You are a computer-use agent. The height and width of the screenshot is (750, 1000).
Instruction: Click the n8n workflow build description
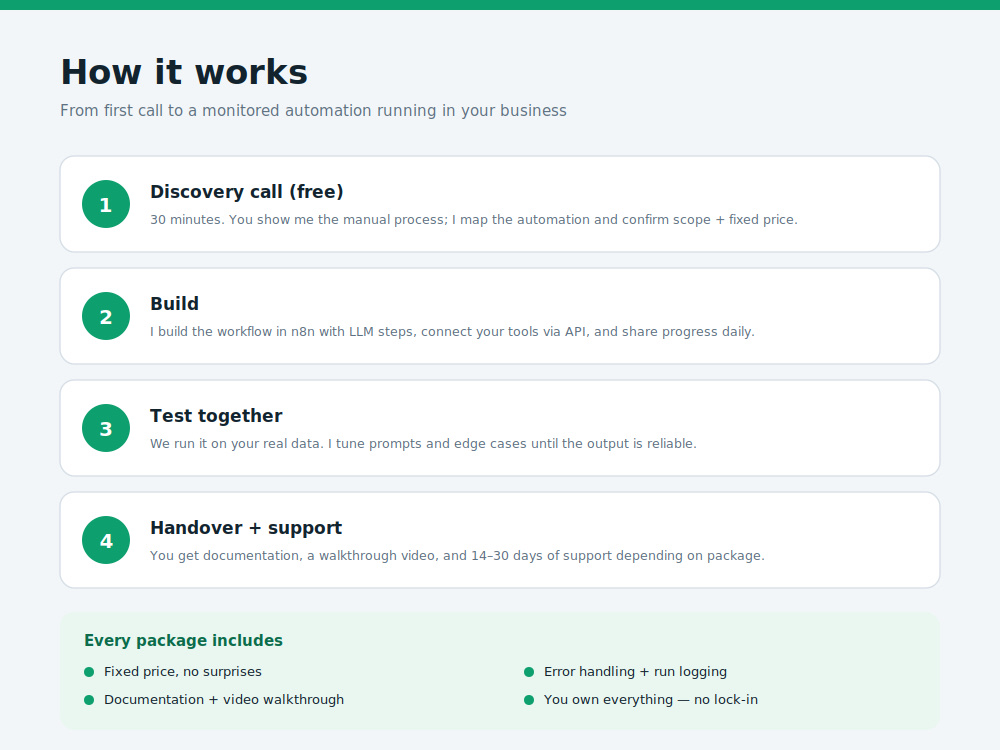(x=452, y=332)
